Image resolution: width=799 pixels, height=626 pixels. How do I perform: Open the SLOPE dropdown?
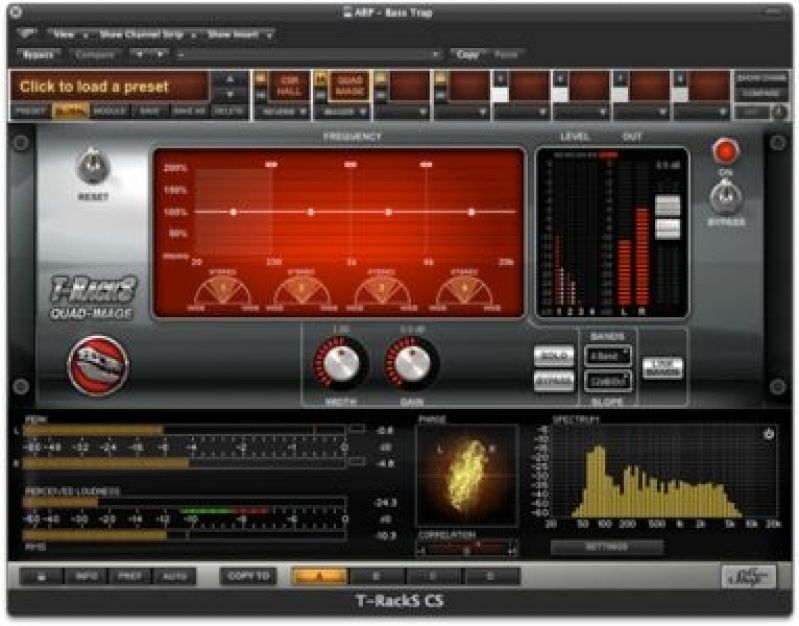tap(608, 381)
